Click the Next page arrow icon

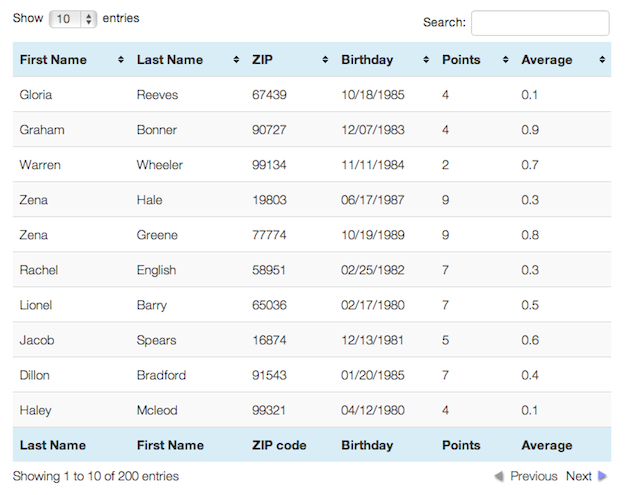[602, 477]
